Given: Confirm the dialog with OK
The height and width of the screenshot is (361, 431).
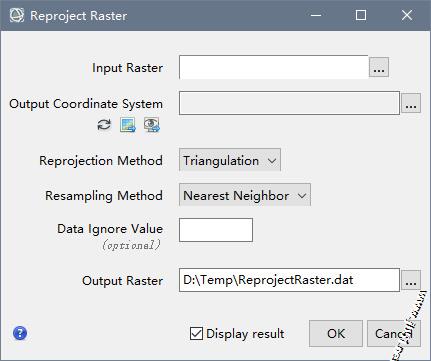Looking at the screenshot, I should [x=336, y=333].
